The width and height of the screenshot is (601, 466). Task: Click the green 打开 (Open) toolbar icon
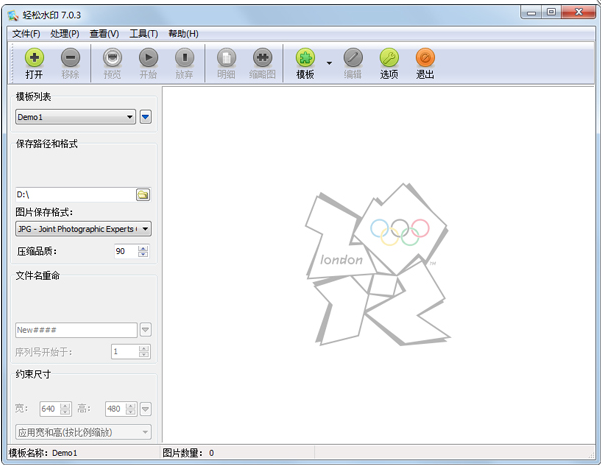click(34, 59)
